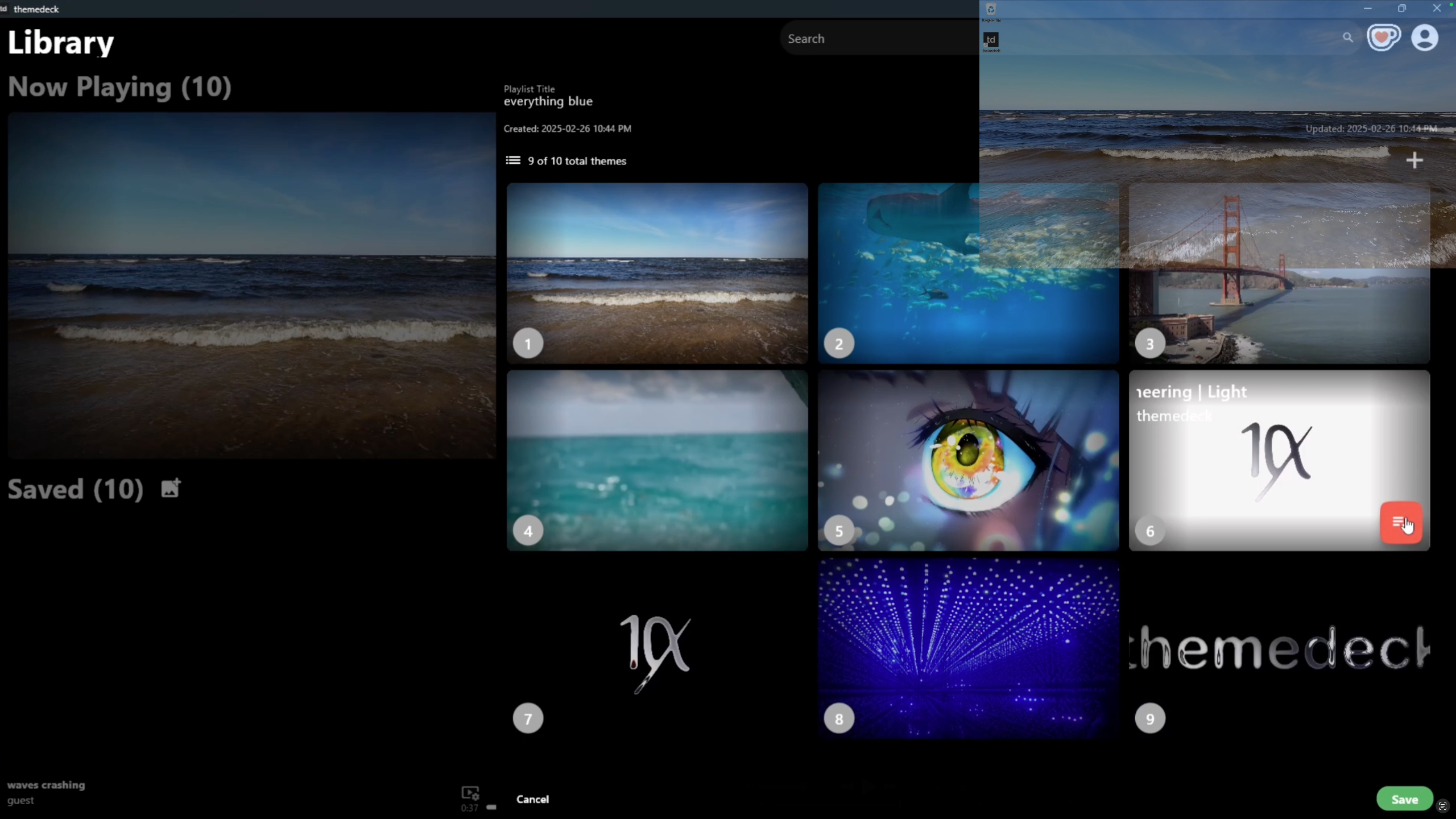This screenshot has width=1456, height=819.
Task: Click the add-wallpaper icon next to Saved (10)
Action: pos(170,487)
